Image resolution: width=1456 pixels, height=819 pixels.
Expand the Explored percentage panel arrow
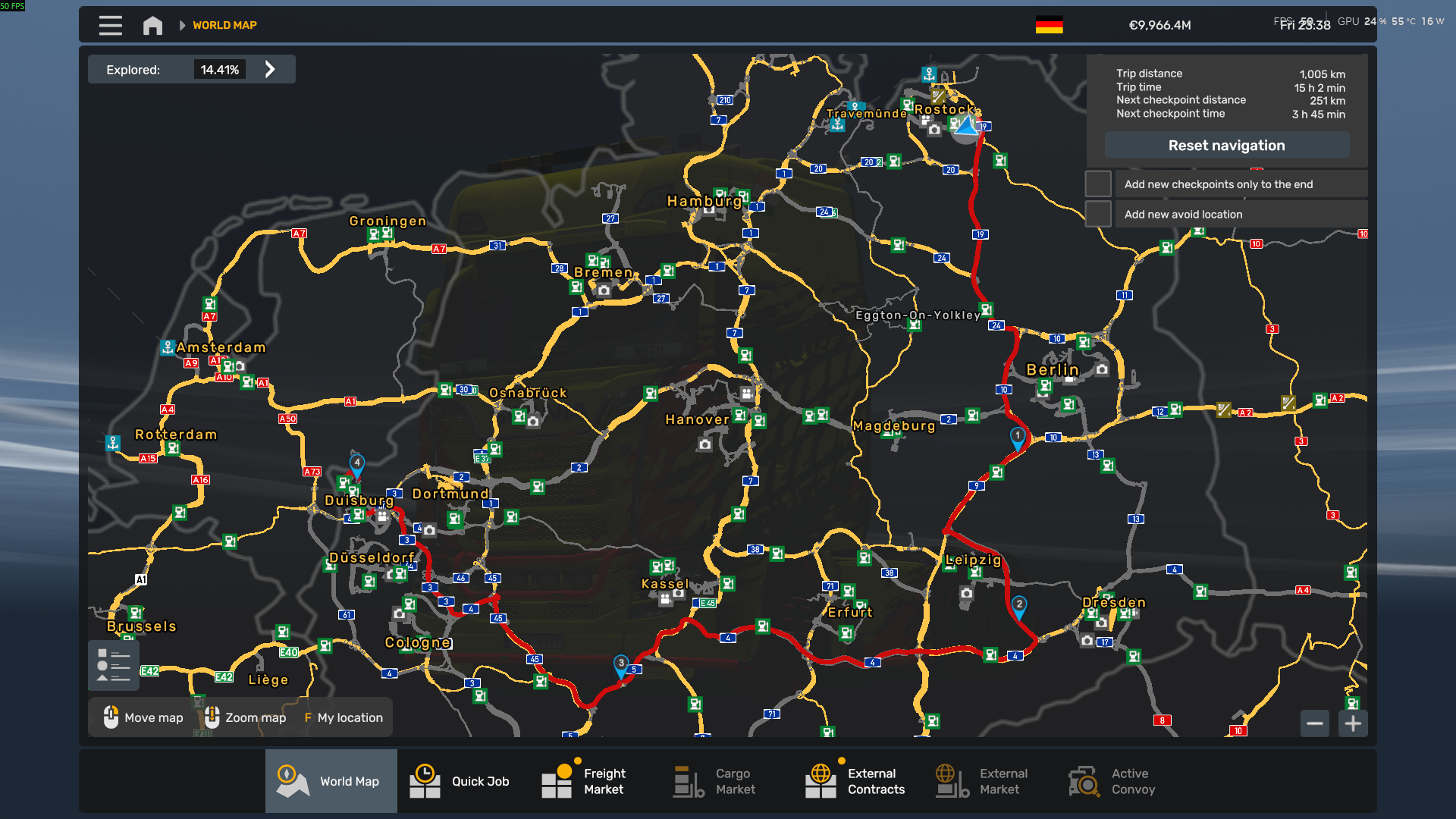(270, 70)
